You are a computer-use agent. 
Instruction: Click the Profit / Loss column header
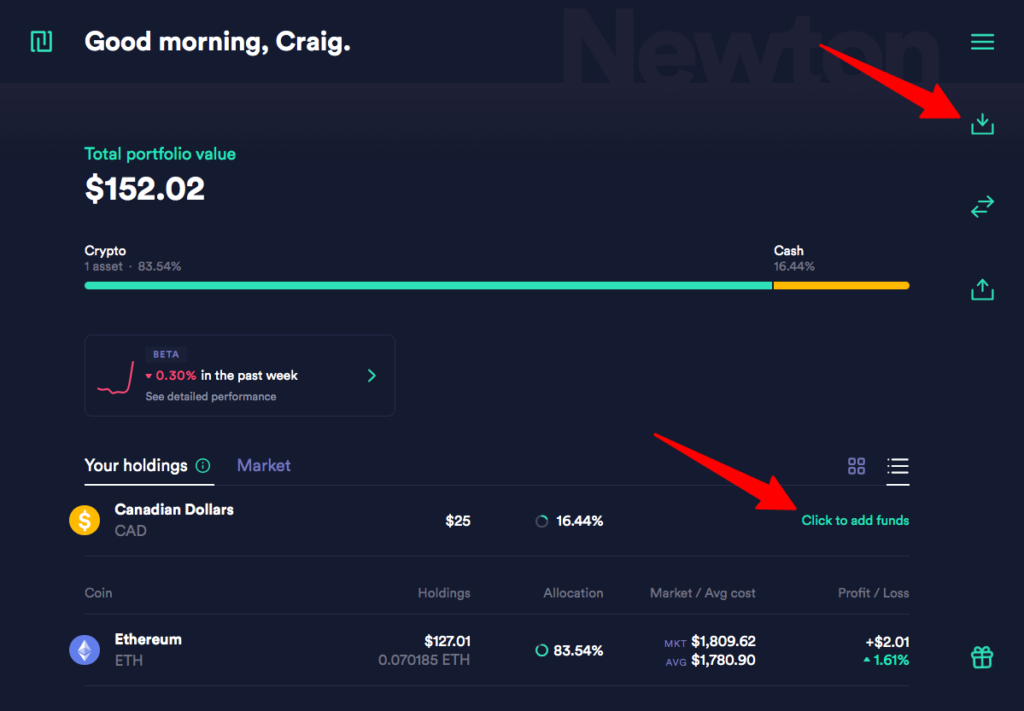pos(873,593)
